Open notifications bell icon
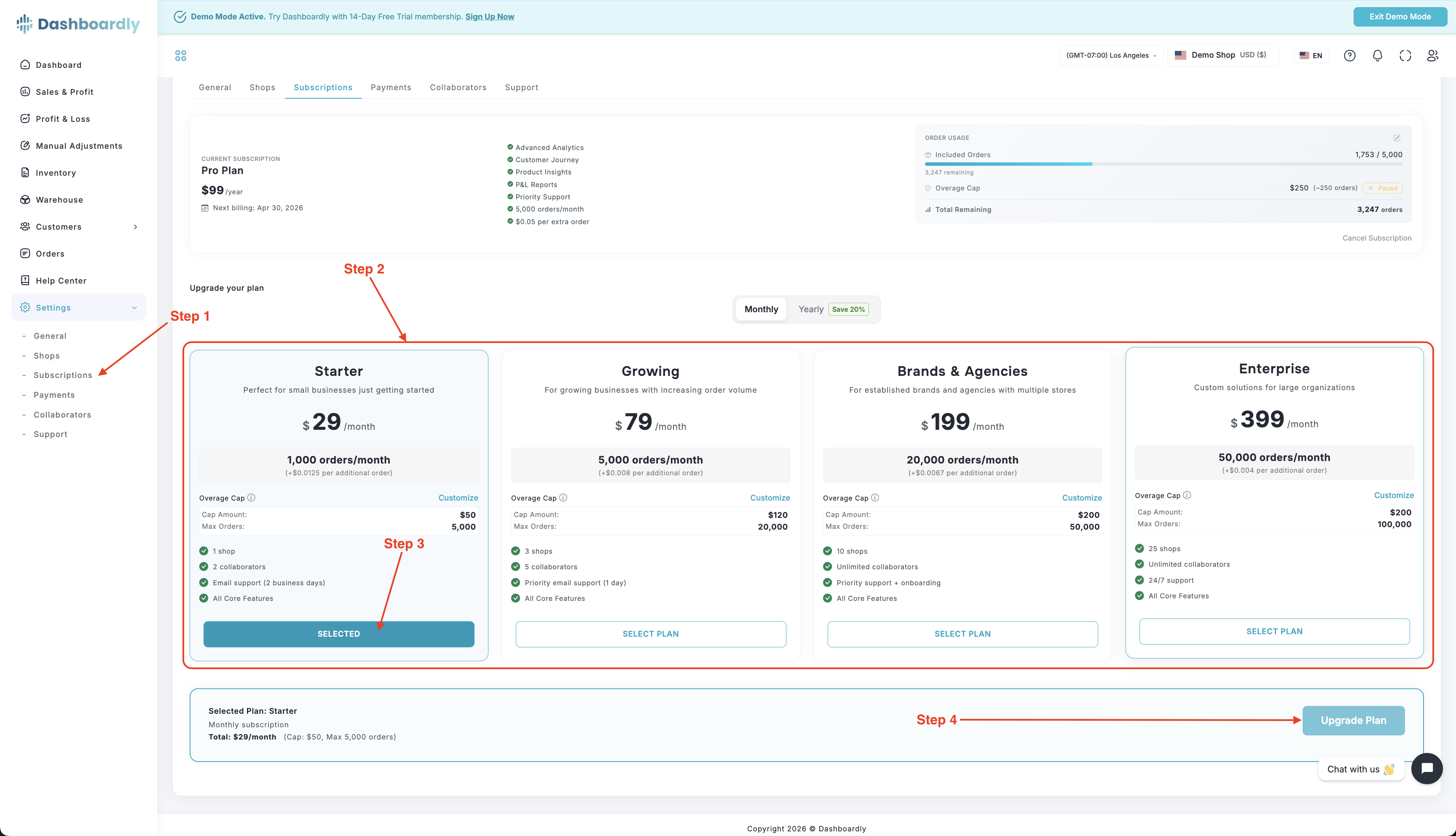1456x836 pixels. (1377, 56)
